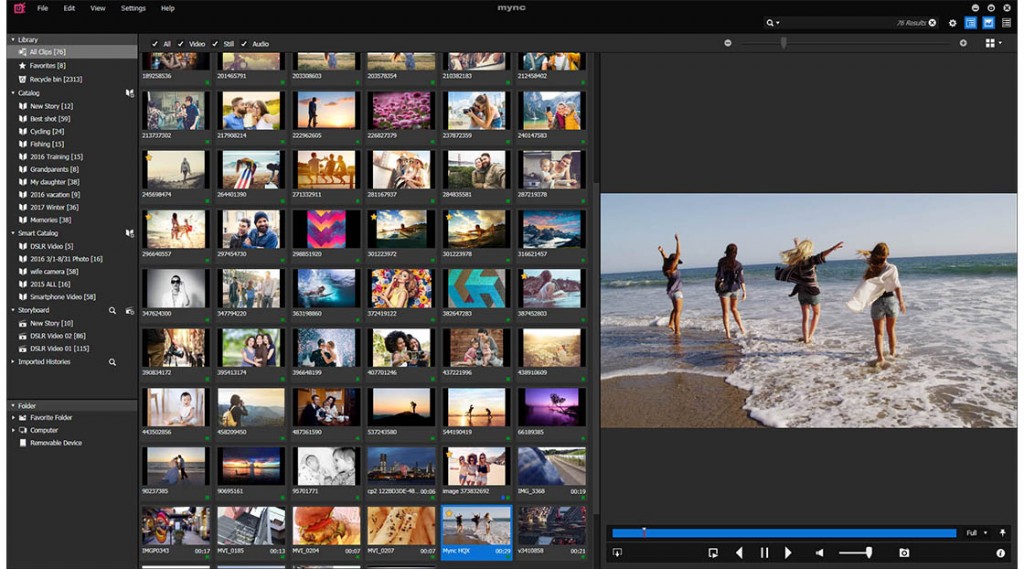The image size is (1024, 569).
Task: Toggle loop playback icon in player
Action: [712, 553]
